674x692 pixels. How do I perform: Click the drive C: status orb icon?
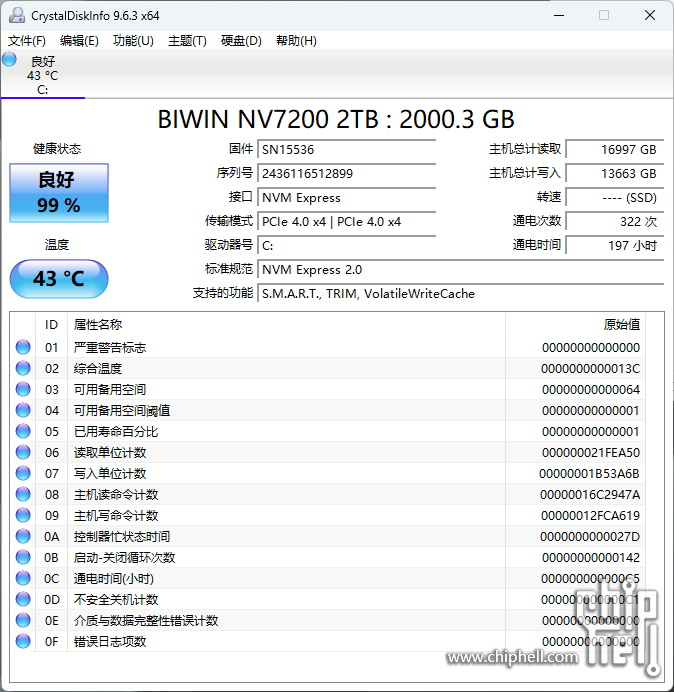[10, 60]
